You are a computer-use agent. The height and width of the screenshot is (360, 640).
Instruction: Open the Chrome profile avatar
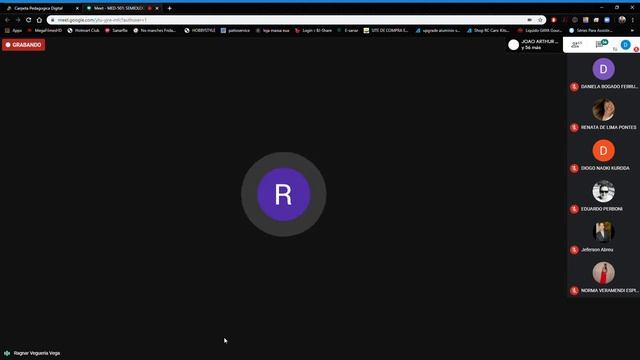(x=622, y=20)
